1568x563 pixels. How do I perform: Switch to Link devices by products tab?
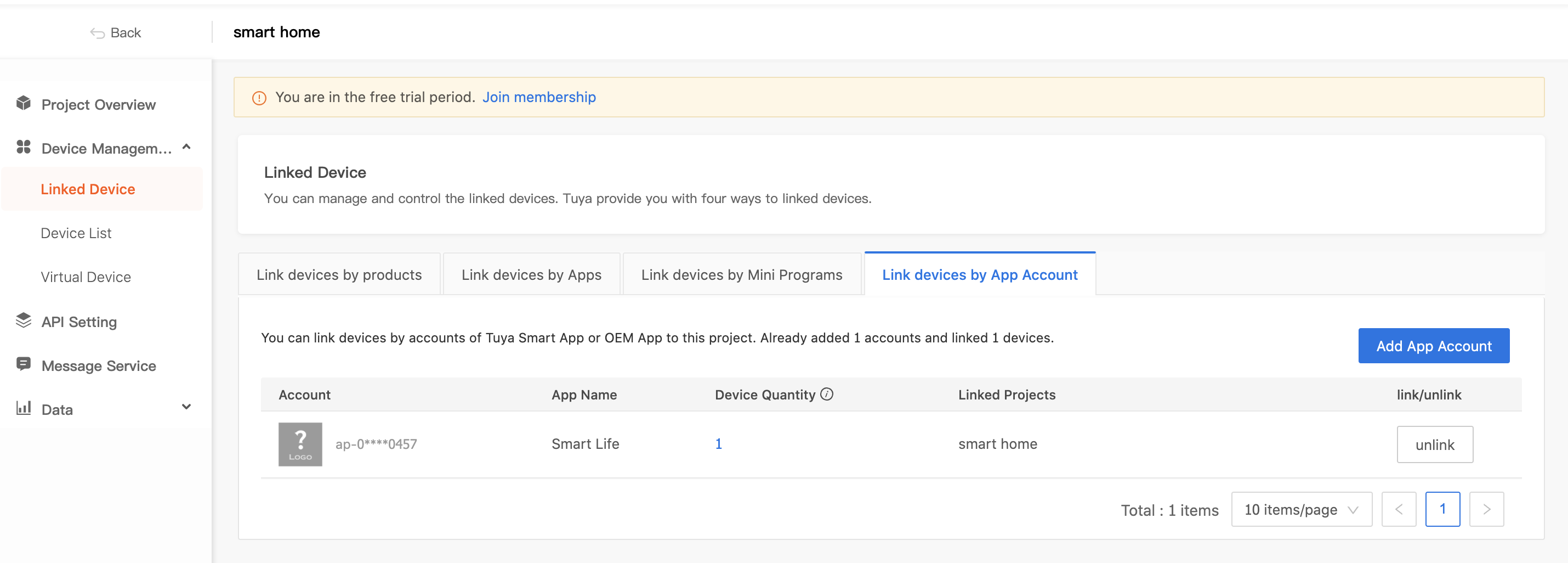[x=339, y=275]
